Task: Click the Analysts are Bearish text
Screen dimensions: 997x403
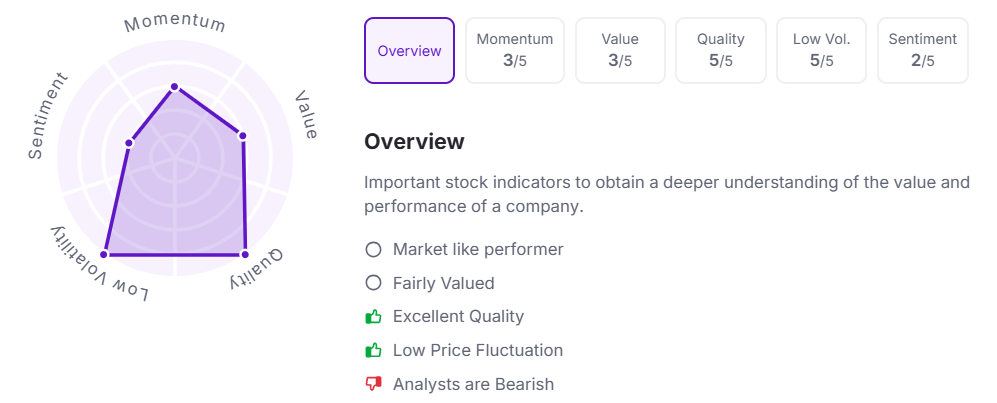Action: [473, 384]
